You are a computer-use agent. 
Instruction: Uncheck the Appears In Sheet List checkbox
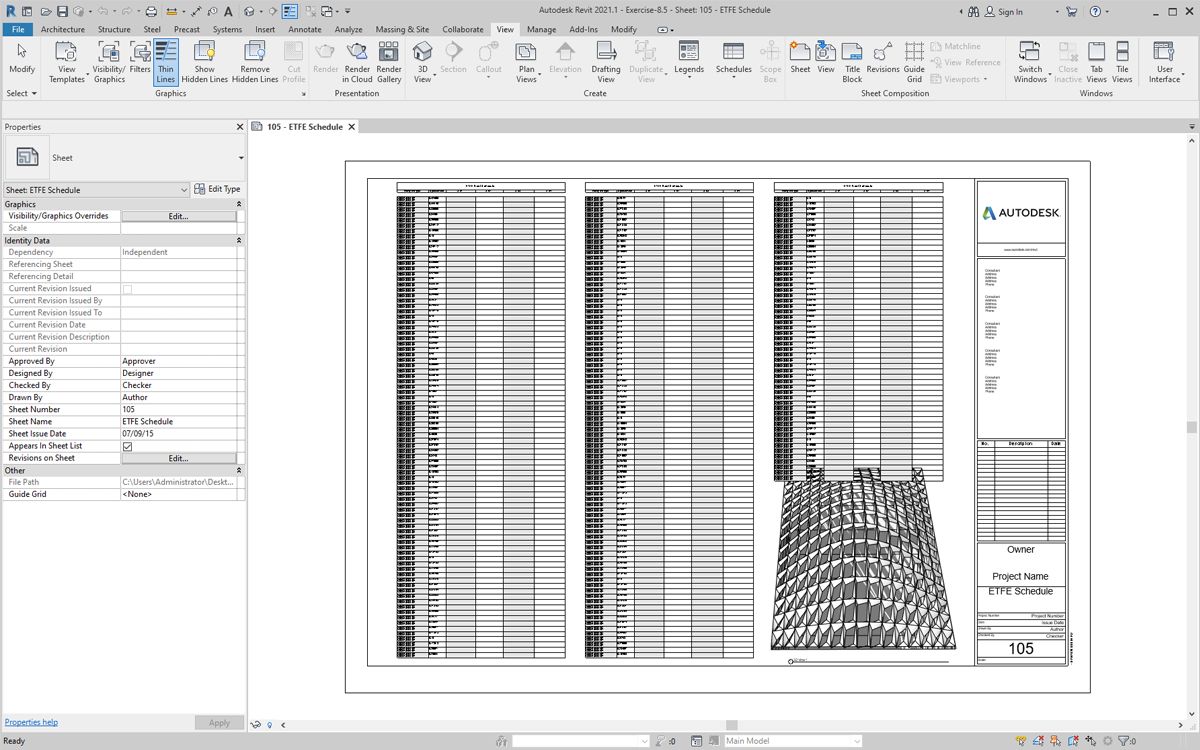pyautogui.click(x=127, y=446)
